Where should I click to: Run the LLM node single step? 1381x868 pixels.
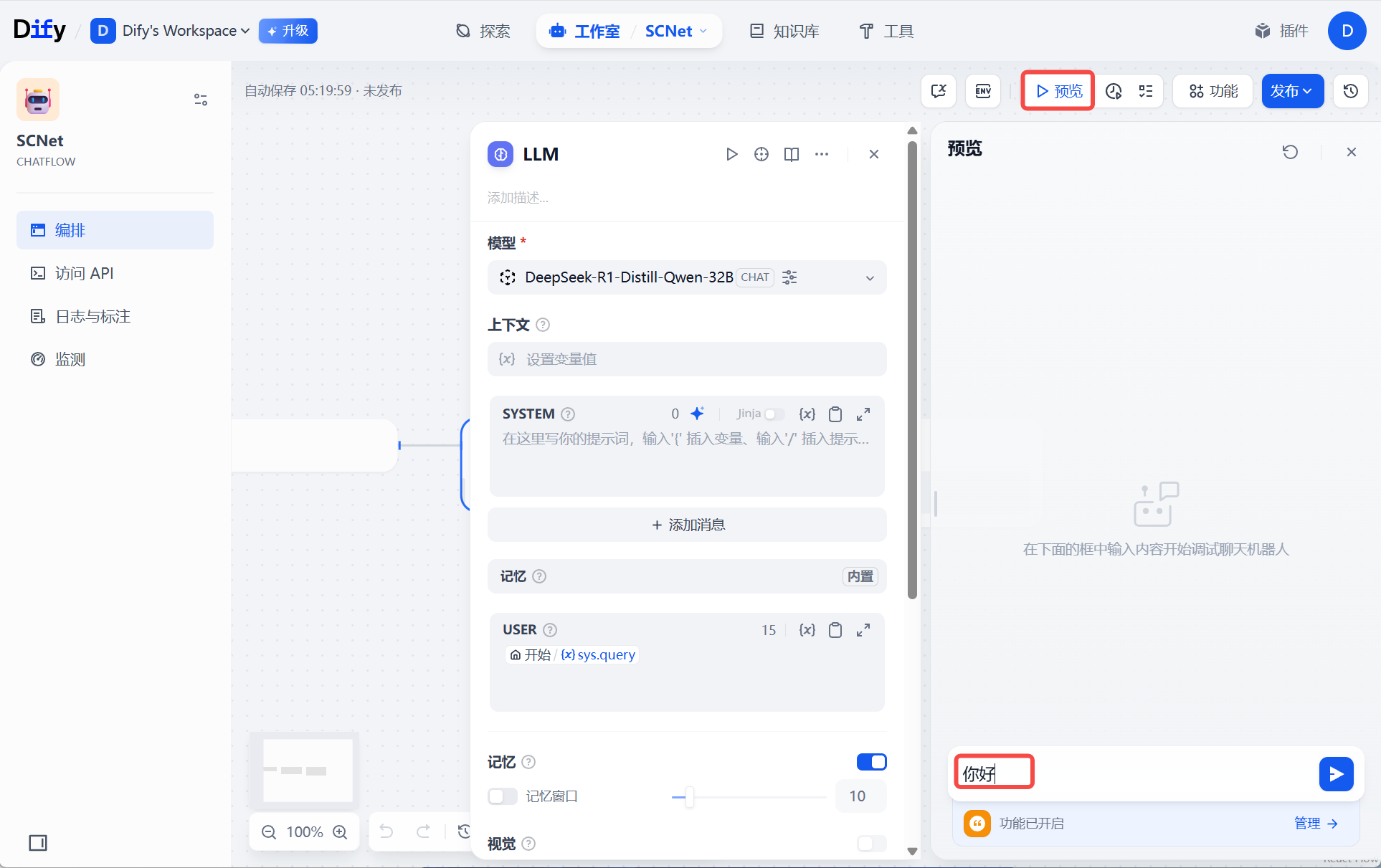click(731, 154)
